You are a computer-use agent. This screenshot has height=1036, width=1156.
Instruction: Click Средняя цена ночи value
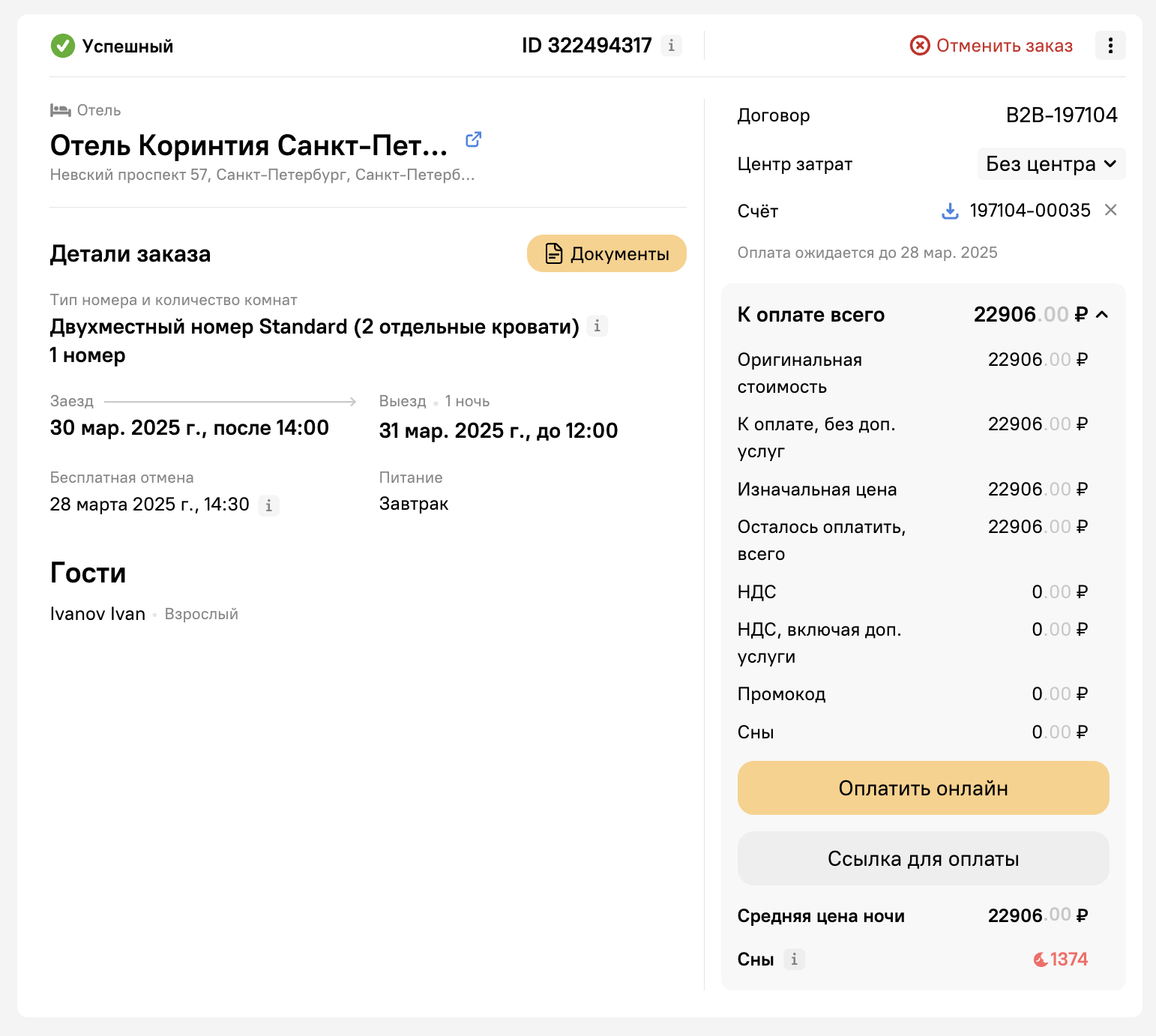[x=1038, y=915]
